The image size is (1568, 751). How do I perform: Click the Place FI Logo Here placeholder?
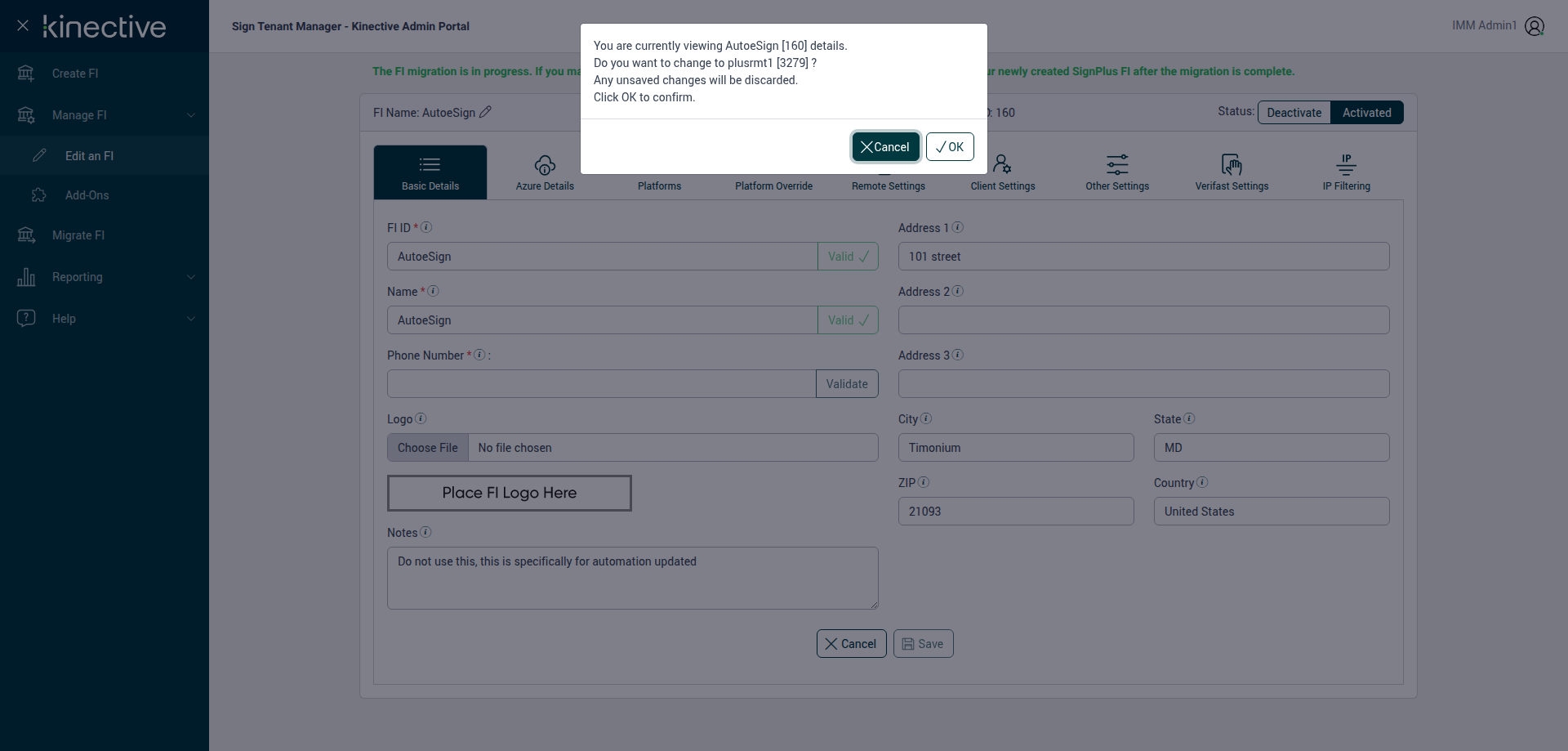tap(510, 493)
